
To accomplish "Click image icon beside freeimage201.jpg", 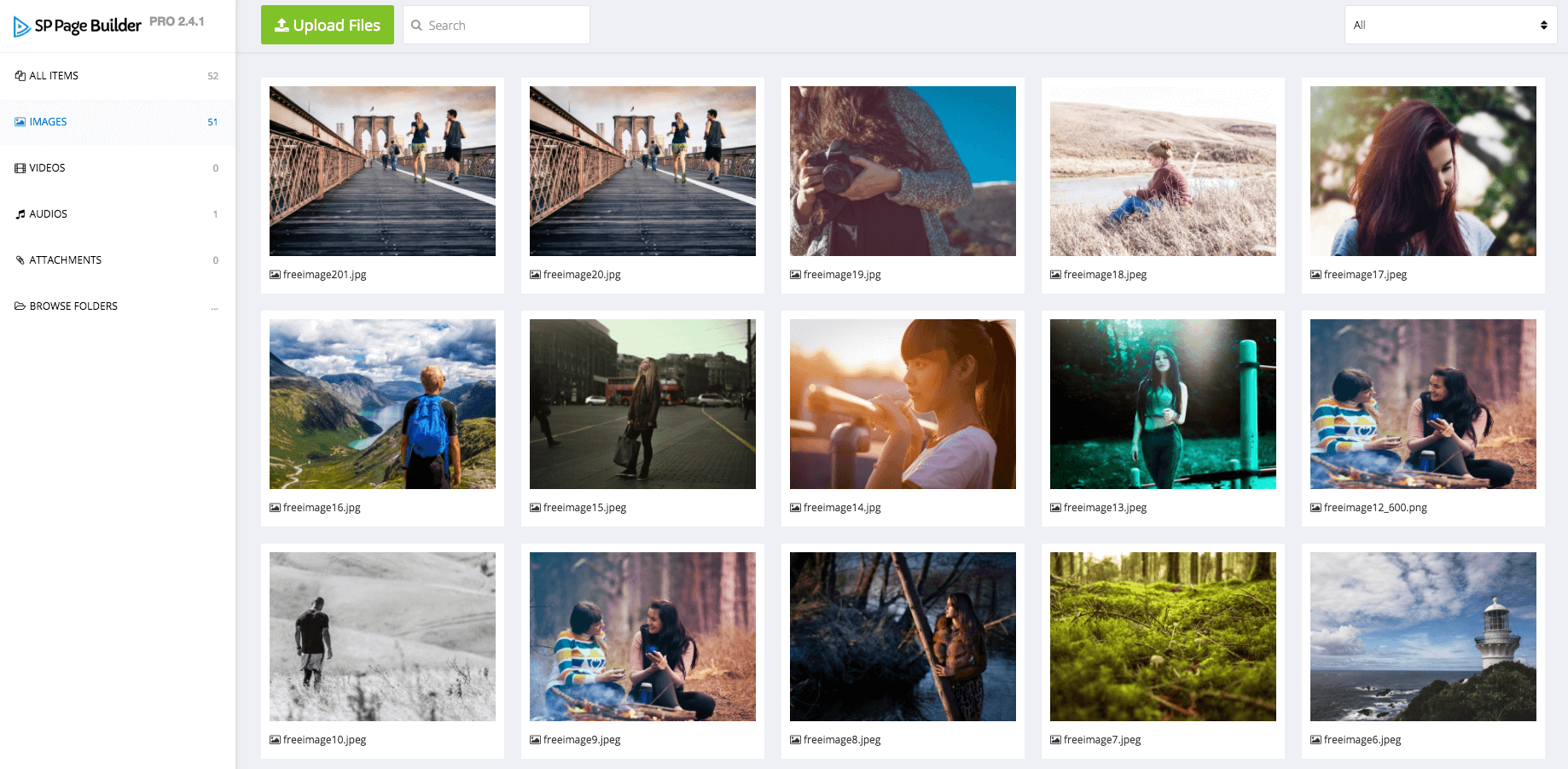I will 275,275.
